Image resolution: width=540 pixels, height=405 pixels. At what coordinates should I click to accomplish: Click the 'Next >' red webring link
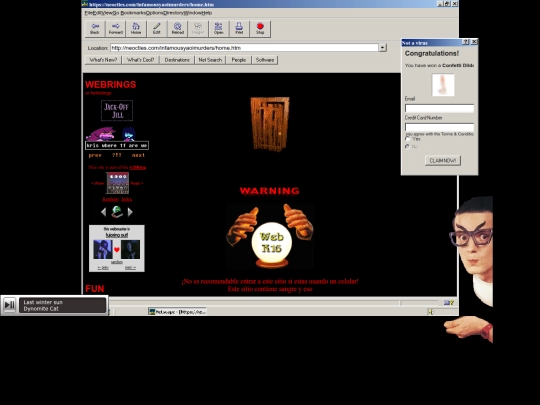137,183
